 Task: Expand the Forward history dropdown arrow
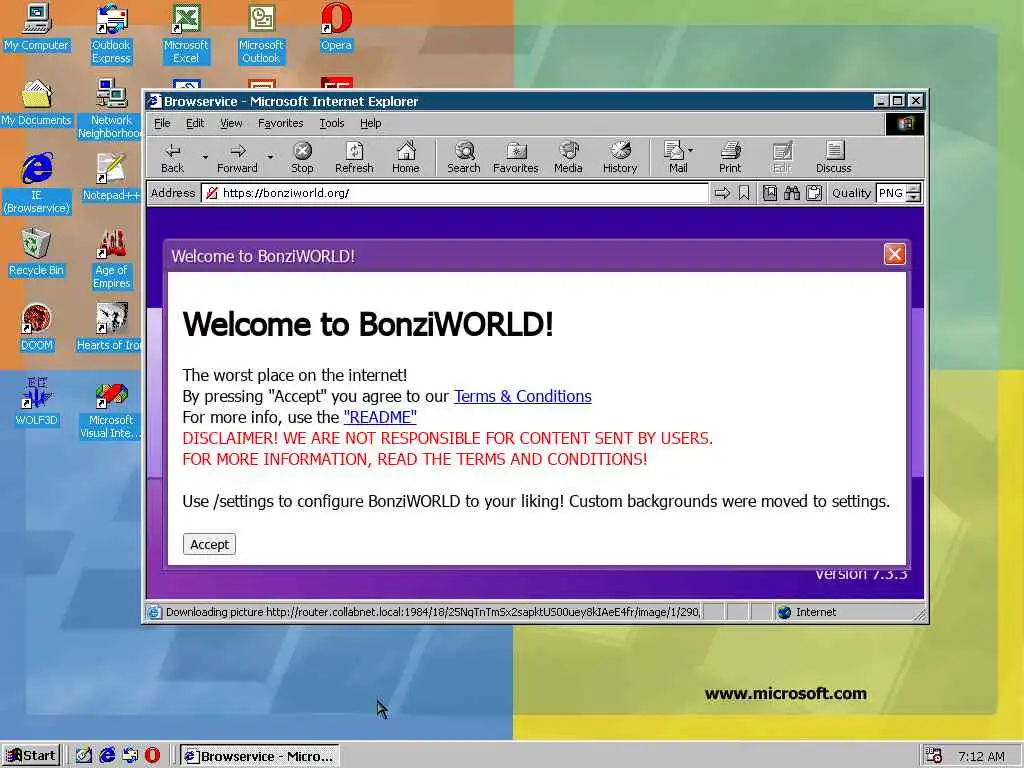[270, 157]
